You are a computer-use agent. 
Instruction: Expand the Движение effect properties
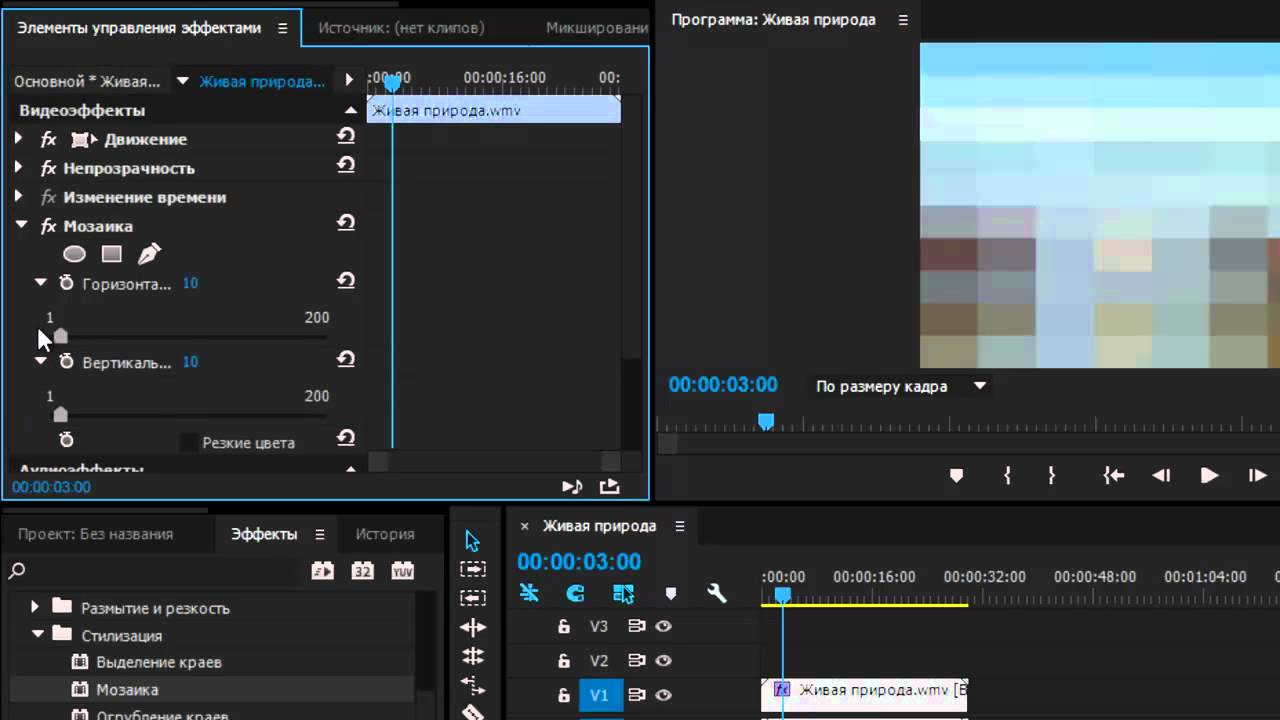pyautogui.click(x=18, y=139)
